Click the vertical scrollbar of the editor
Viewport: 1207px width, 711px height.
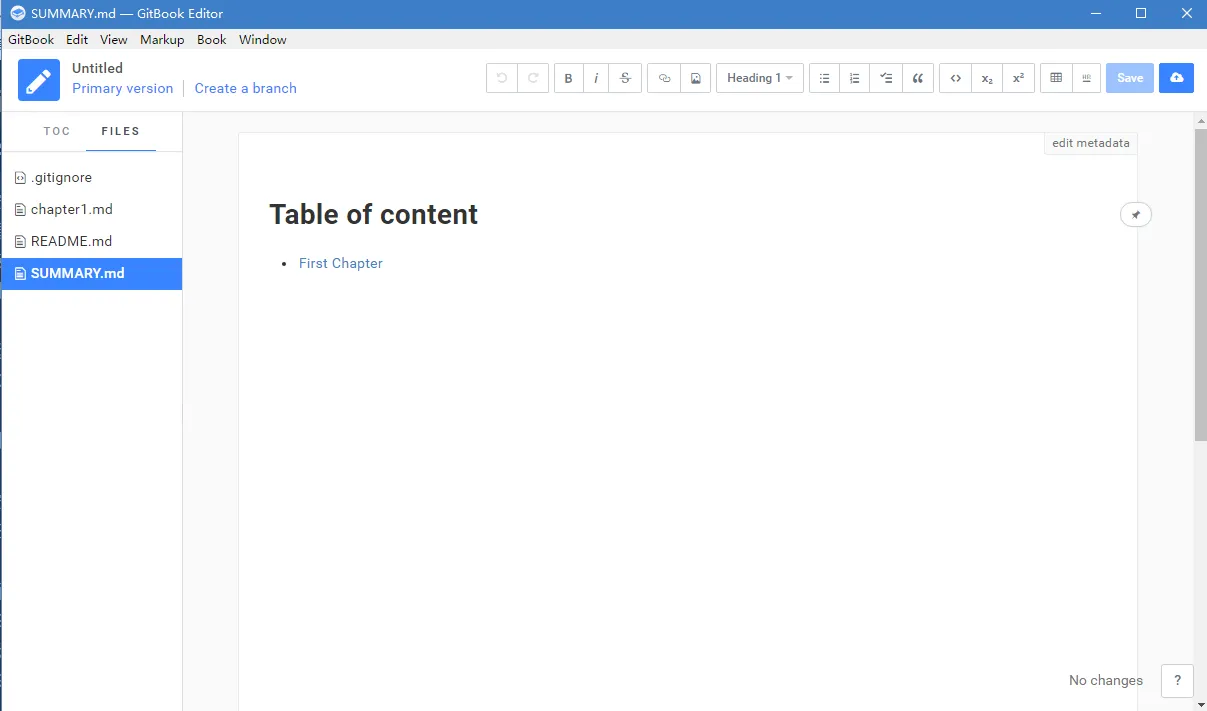(1200, 285)
